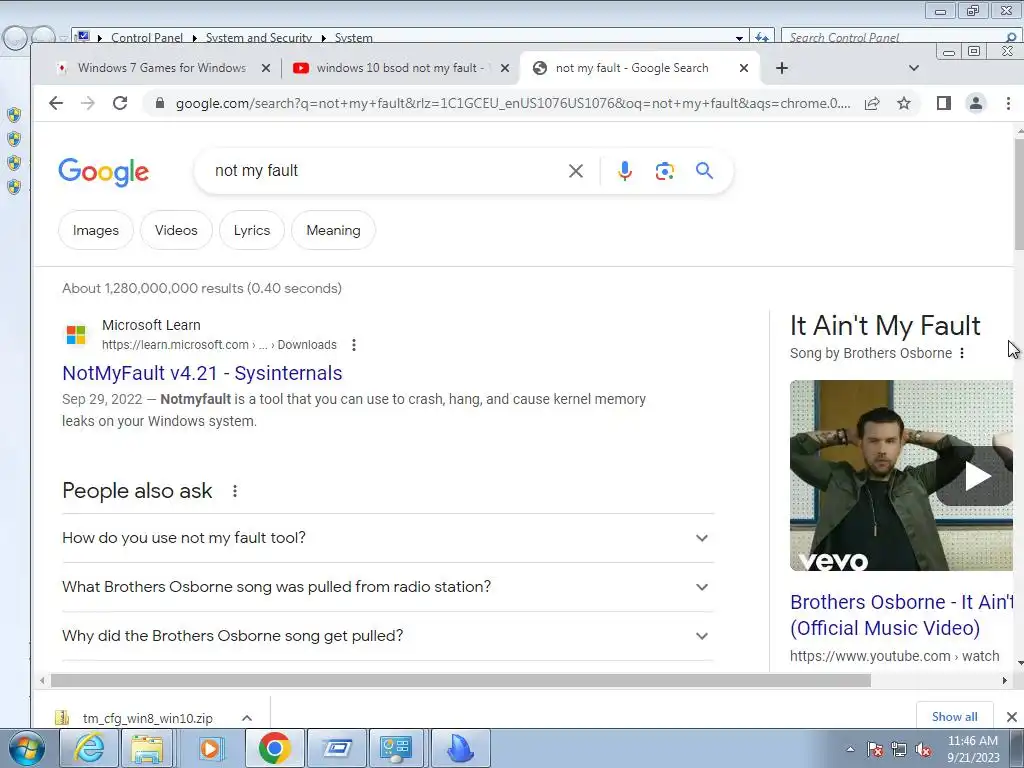Viewport: 1024px width, 768px height.
Task: Open Control Panel address bar dropdown
Action: 739,38
